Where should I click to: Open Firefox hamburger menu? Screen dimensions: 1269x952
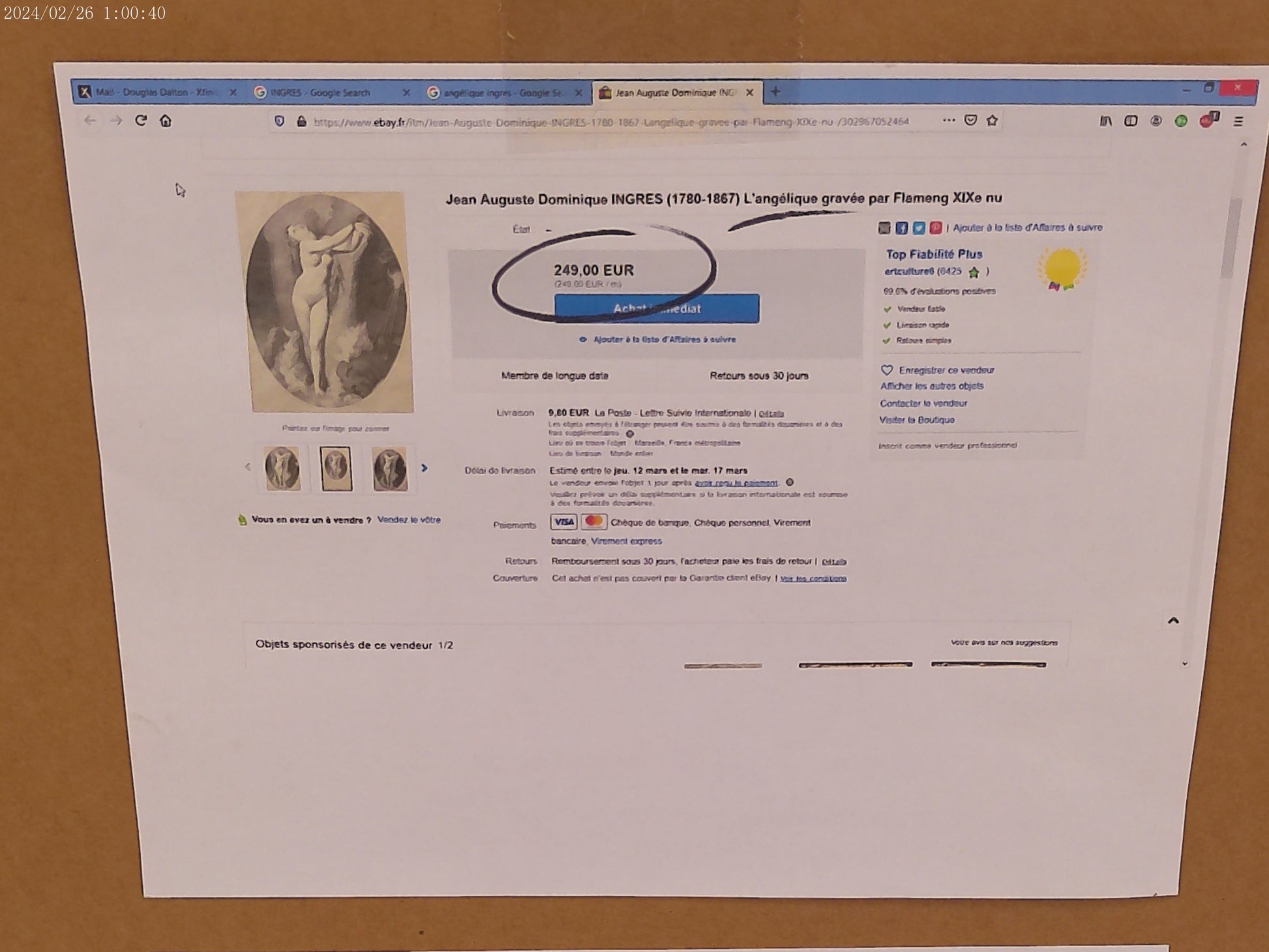1238,121
